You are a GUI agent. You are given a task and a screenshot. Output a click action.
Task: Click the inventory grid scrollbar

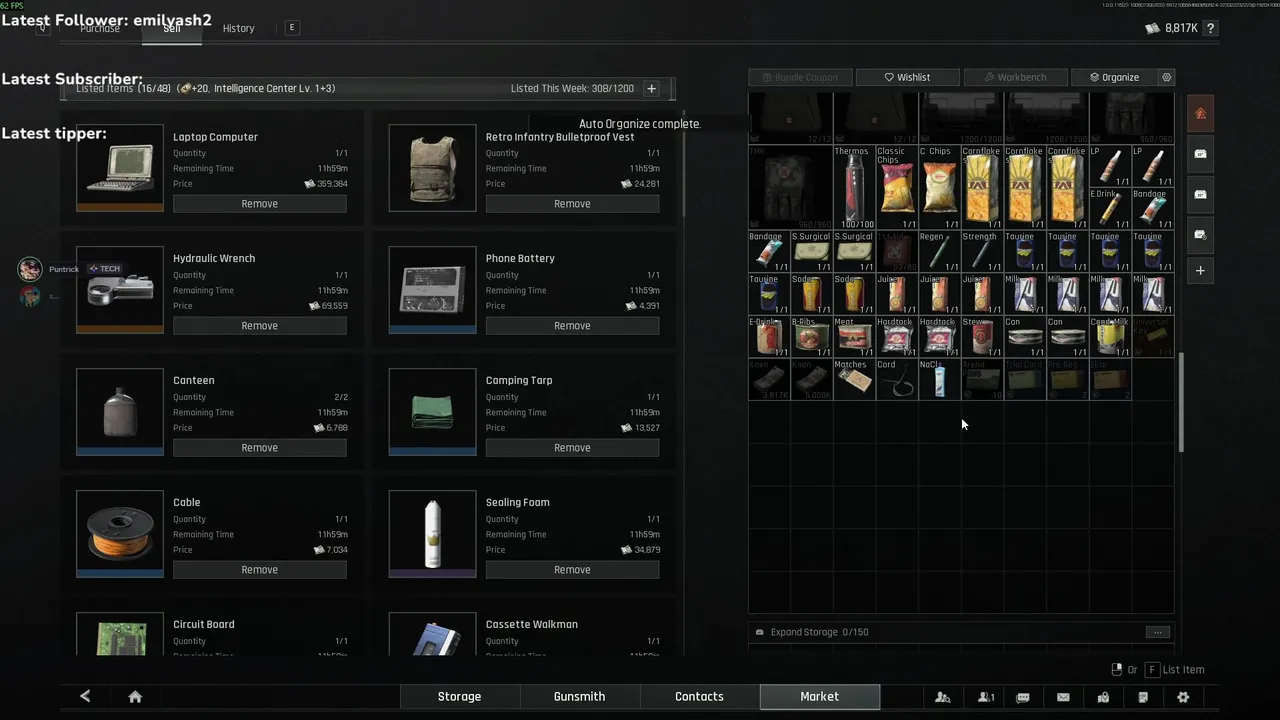[x=1181, y=402]
